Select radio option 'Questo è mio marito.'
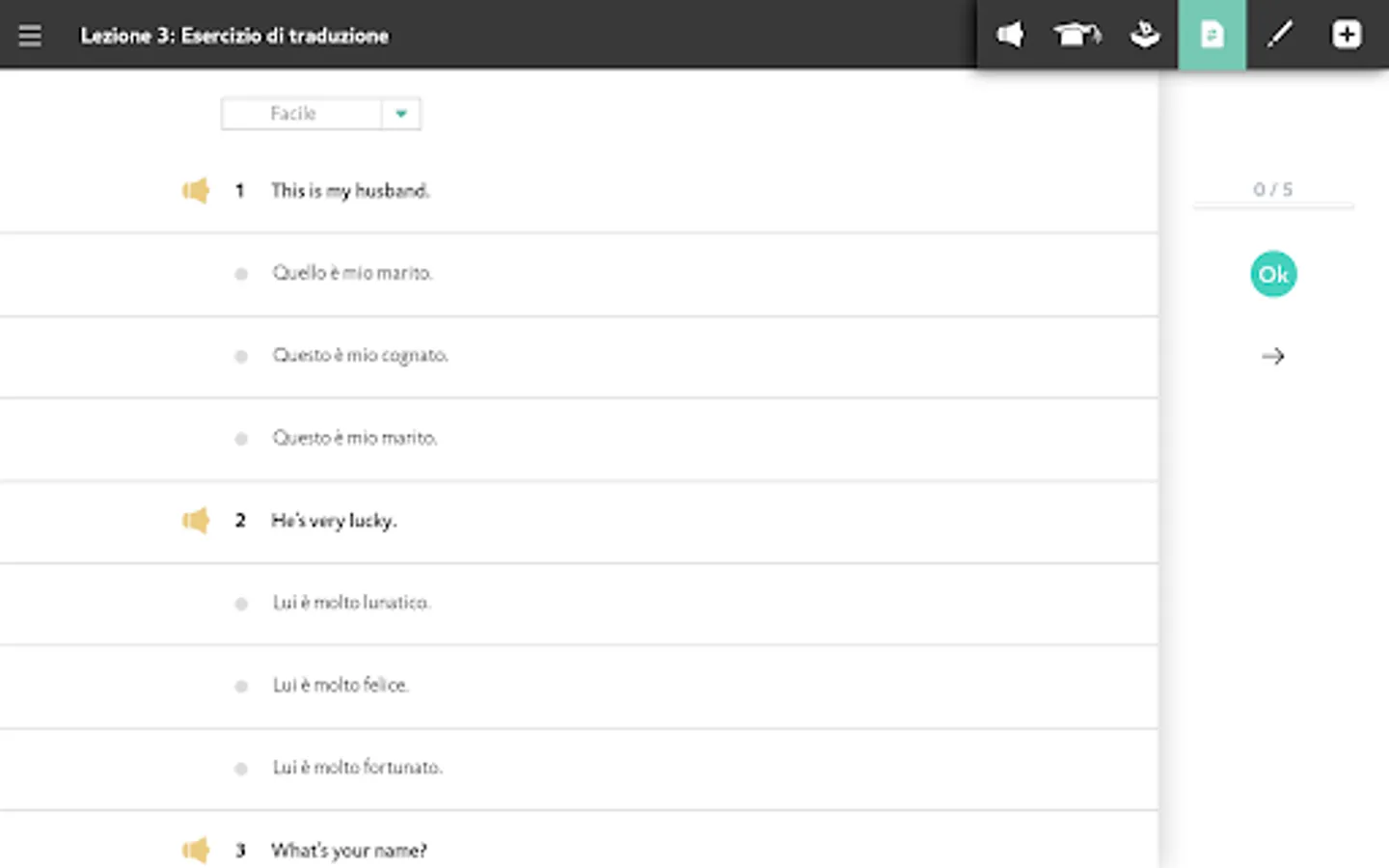Screen dimensions: 1389x868 click(x=241, y=439)
